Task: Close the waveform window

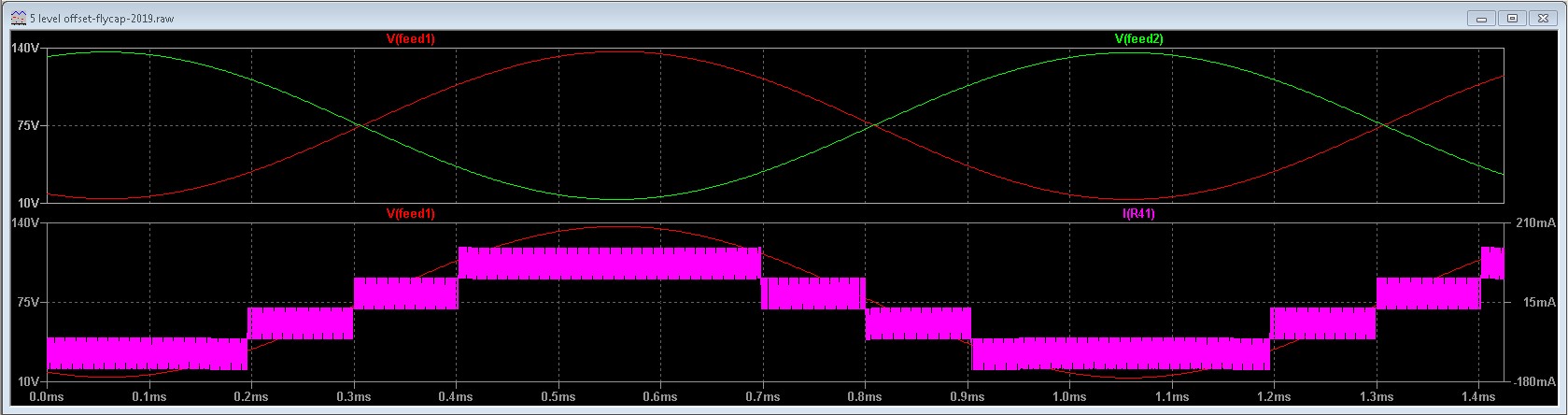Action: click(x=1545, y=18)
